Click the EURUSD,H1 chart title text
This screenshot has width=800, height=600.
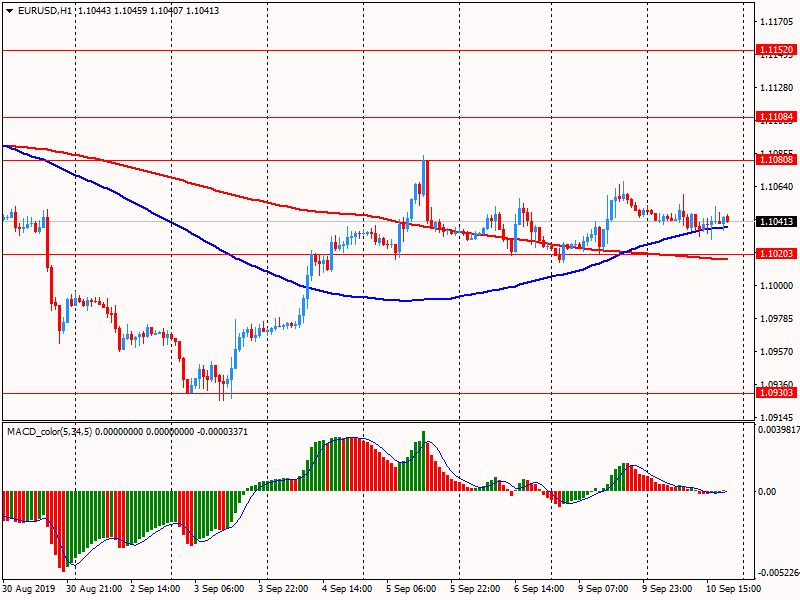(x=45, y=10)
